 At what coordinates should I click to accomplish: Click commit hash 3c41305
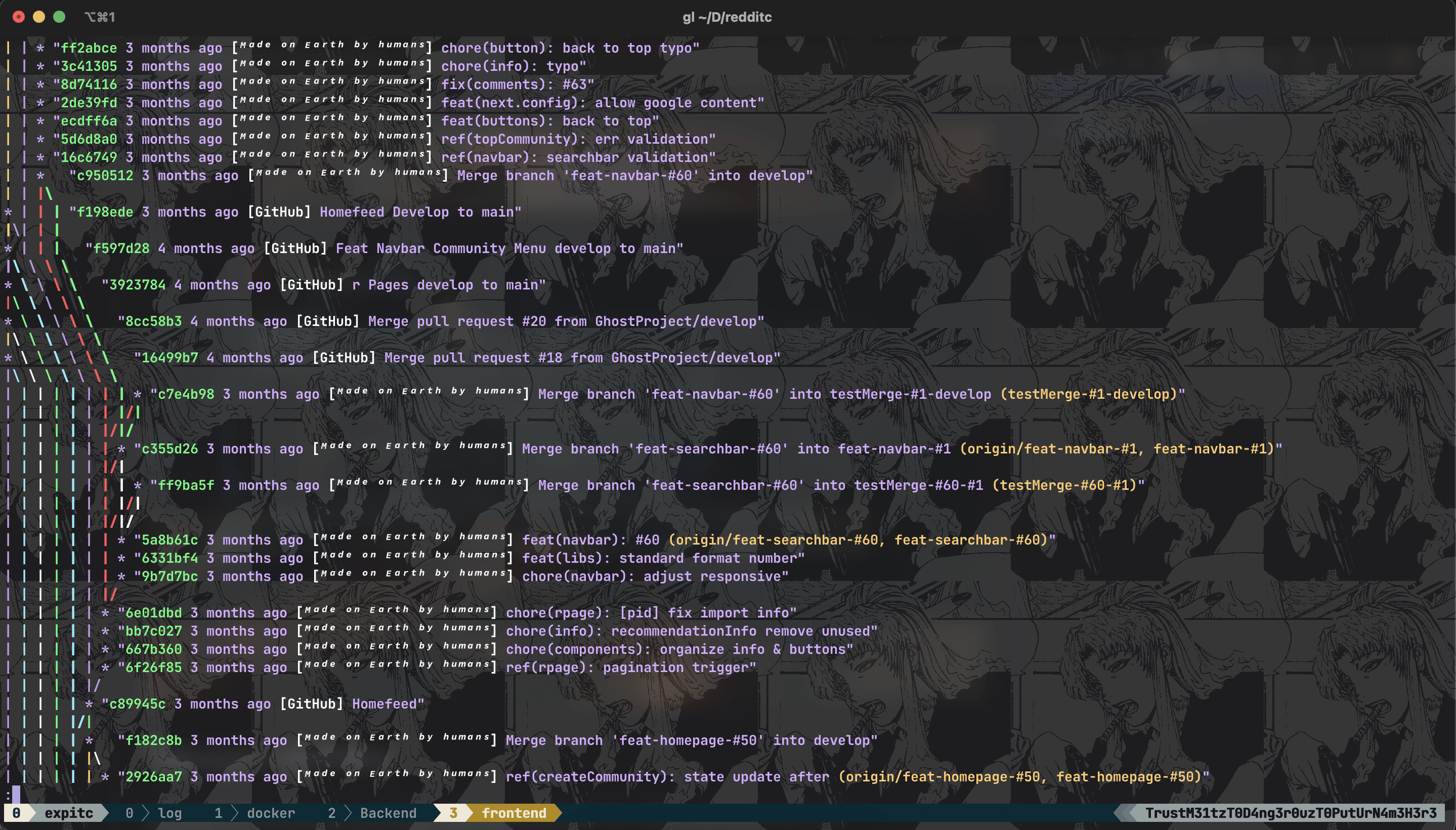pos(89,66)
